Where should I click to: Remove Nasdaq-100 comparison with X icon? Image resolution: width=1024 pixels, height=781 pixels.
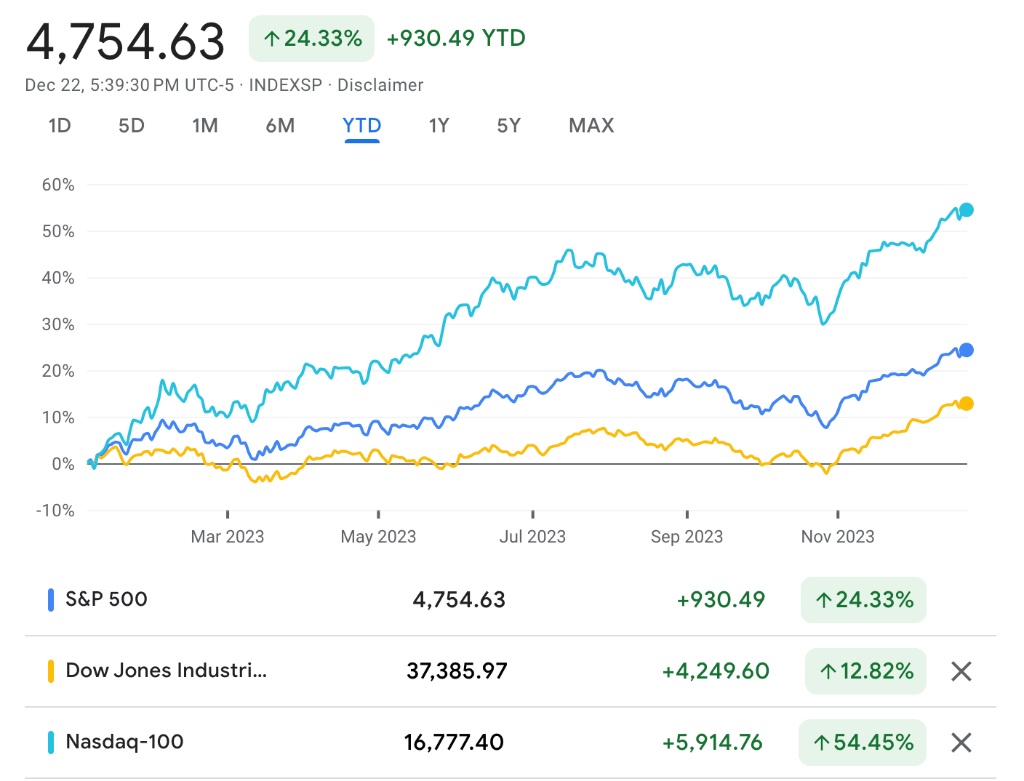(x=960, y=742)
